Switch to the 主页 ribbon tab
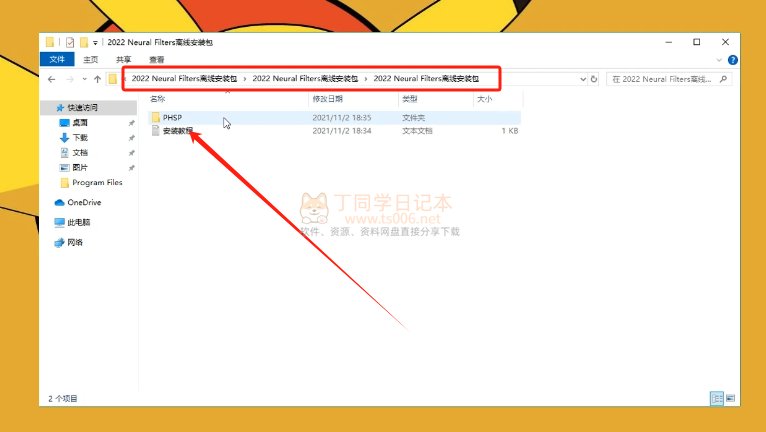 pyautogui.click(x=90, y=60)
